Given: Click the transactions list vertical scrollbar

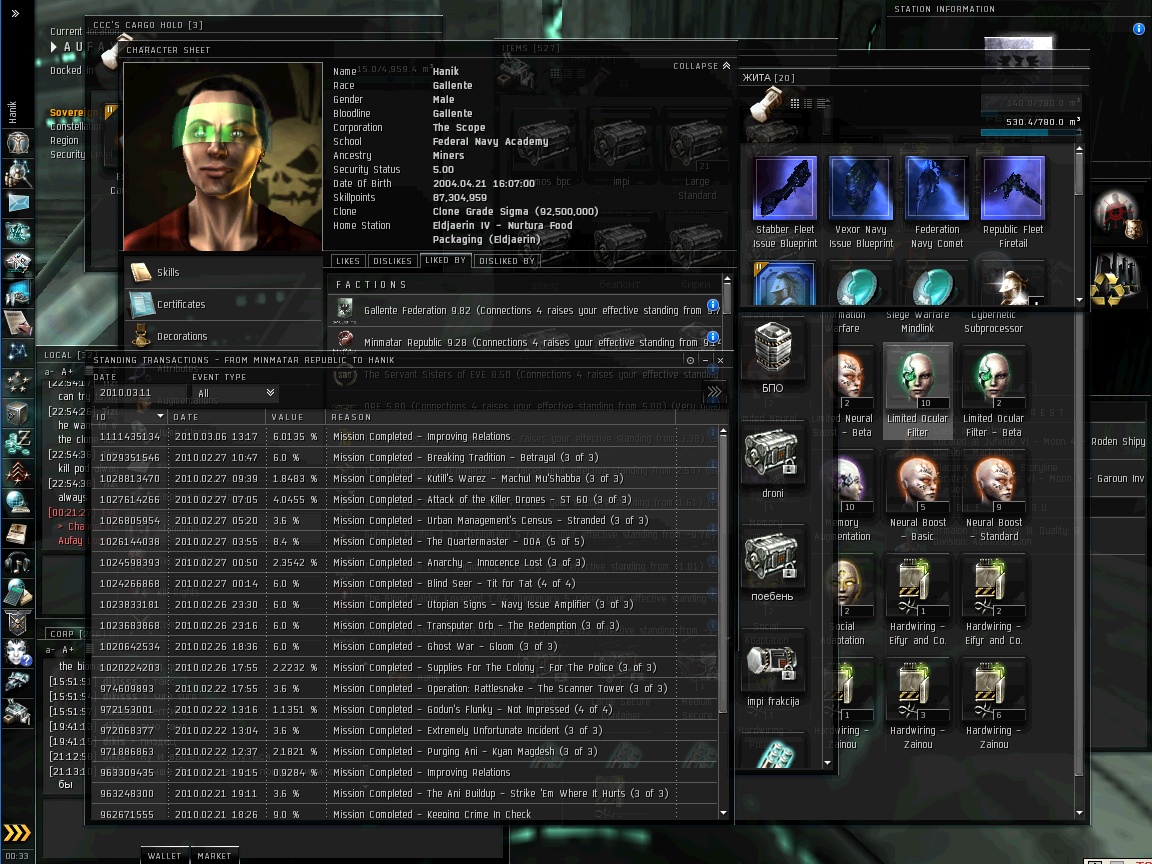Looking at the screenshot, I should pos(724,575).
